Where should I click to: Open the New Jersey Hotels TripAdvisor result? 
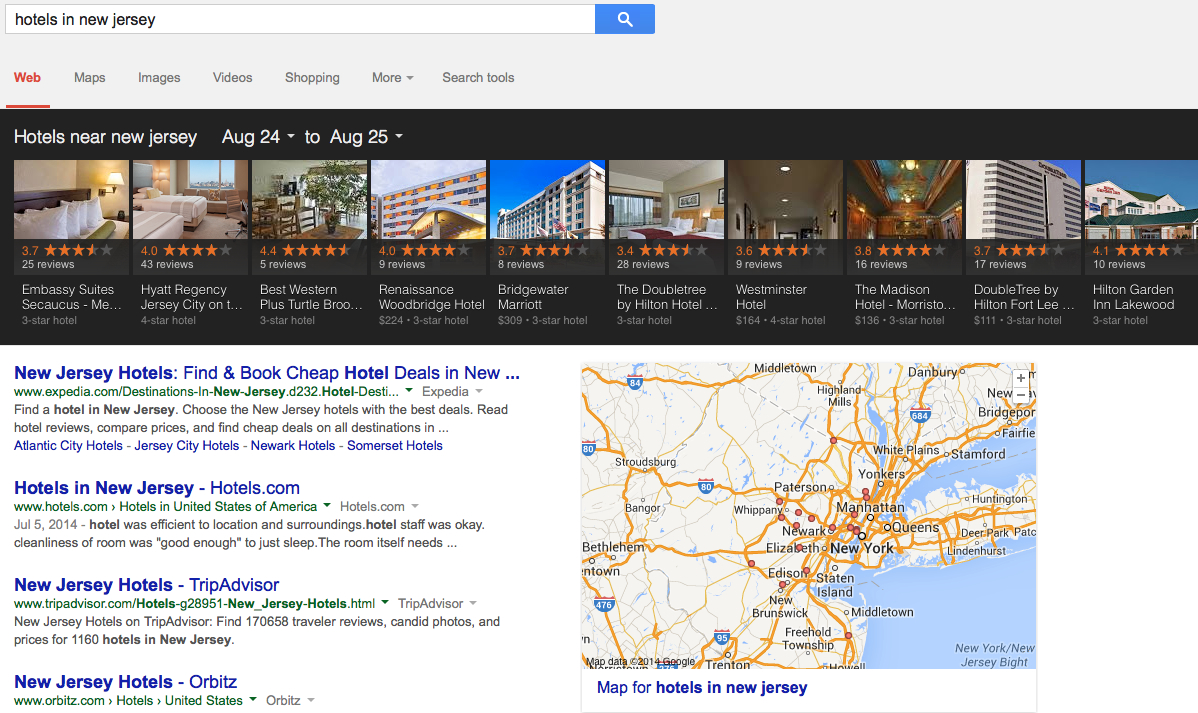(147, 585)
